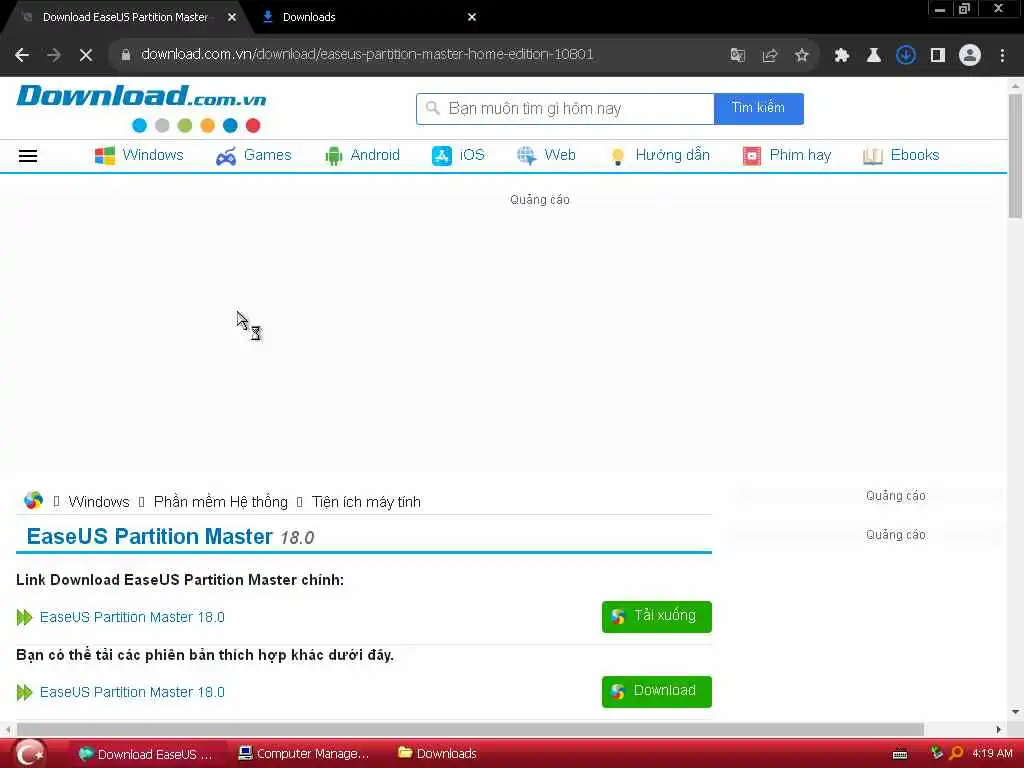Open the Android category
The image size is (1024, 768).
362,155
